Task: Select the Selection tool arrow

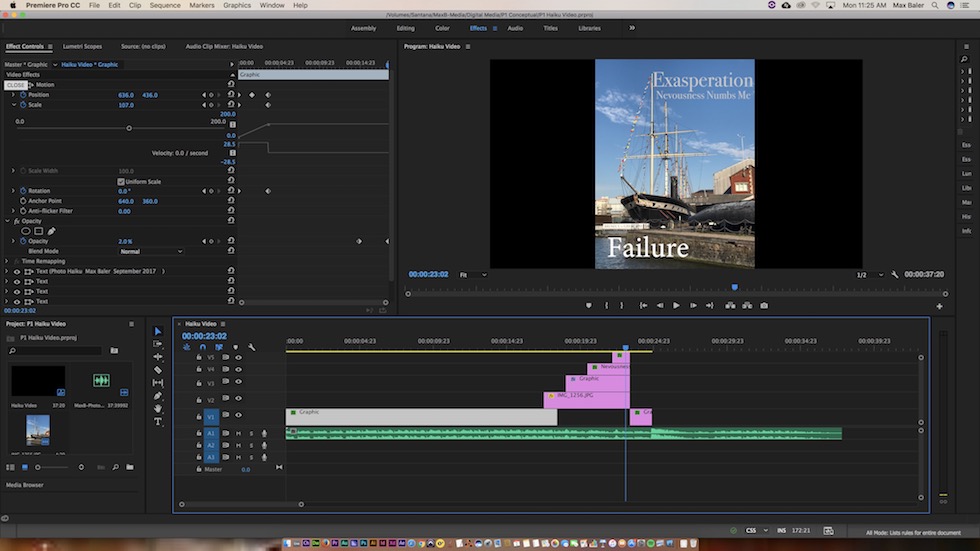Action: 158,331
